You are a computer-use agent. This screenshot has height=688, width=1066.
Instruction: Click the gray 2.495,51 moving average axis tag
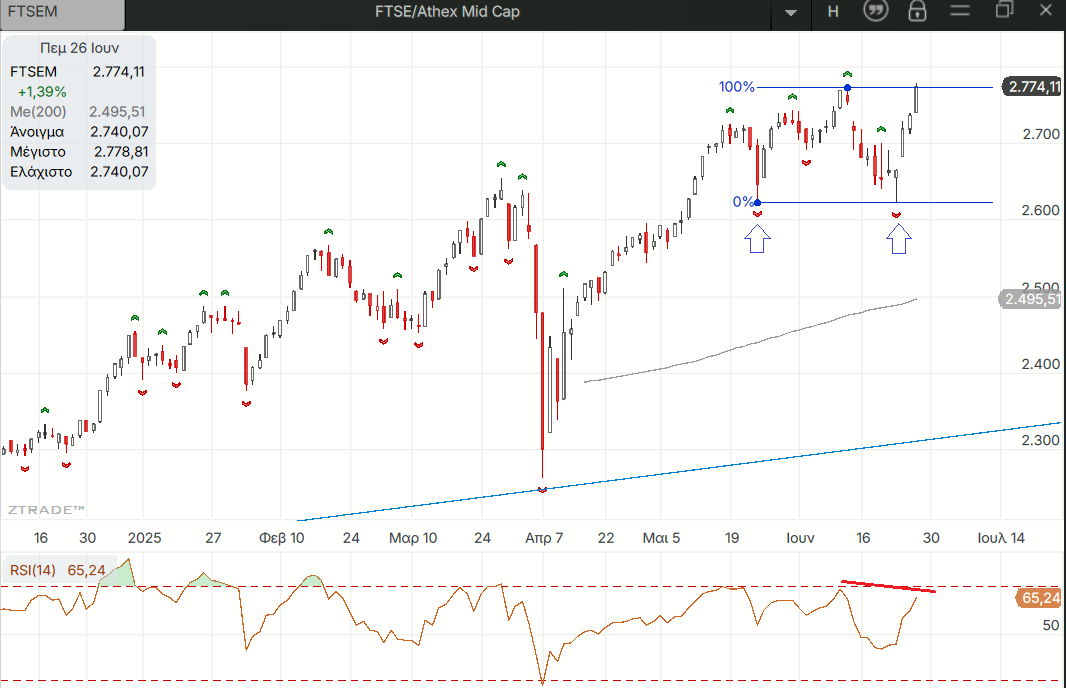pos(1031,299)
